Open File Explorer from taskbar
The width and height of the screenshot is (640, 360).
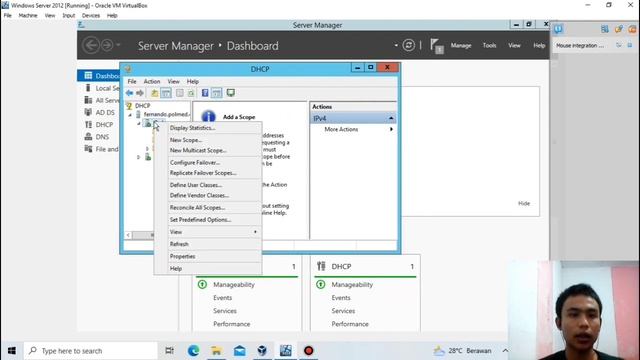[216, 351]
